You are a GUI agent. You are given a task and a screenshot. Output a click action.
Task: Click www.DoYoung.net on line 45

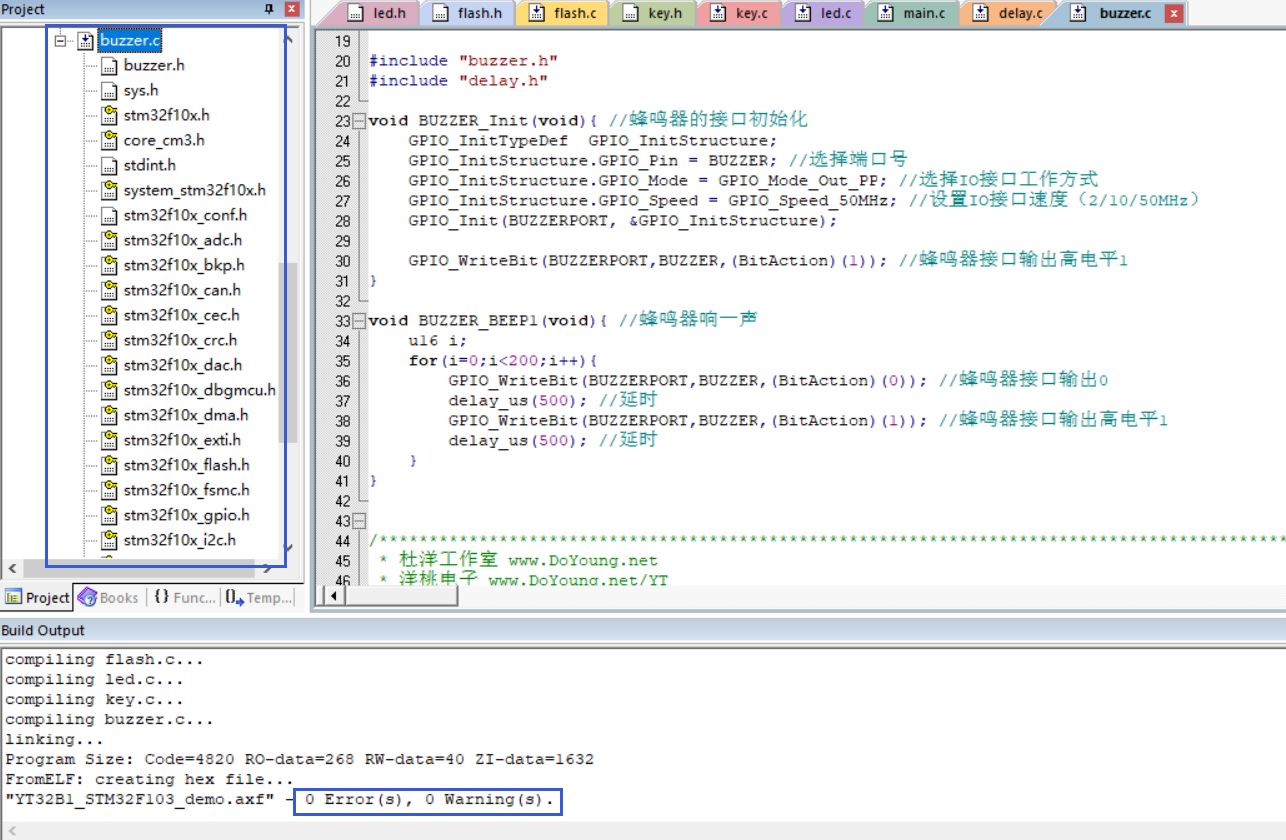(582, 561)
